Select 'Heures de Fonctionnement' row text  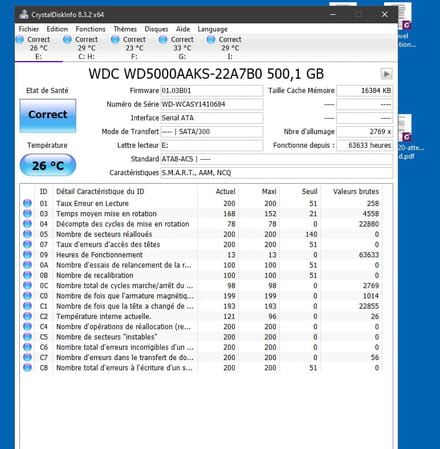pyautogui.click(x=99, y=255)
